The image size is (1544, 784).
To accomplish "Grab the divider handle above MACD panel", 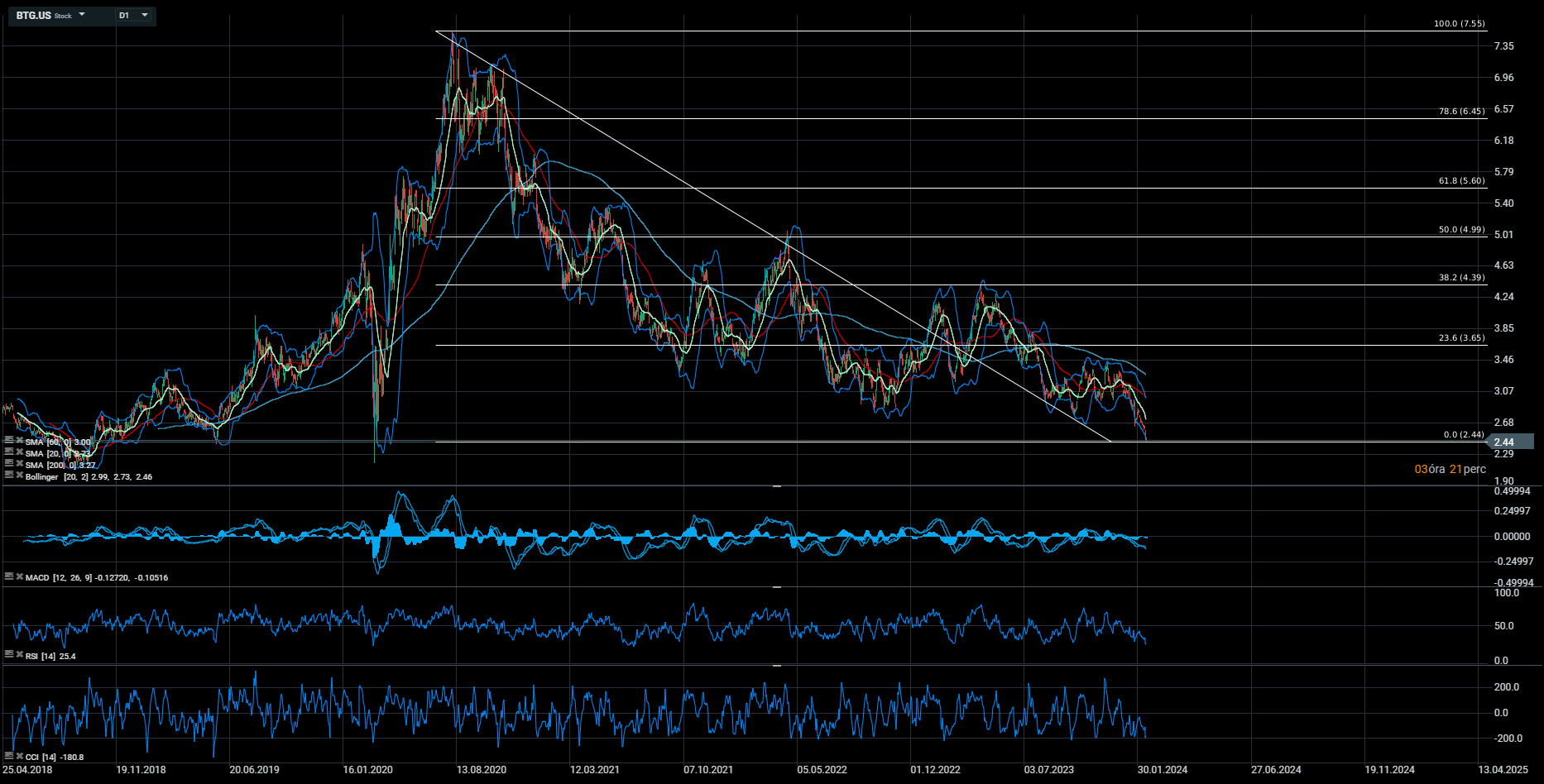I will click(777, 486).
